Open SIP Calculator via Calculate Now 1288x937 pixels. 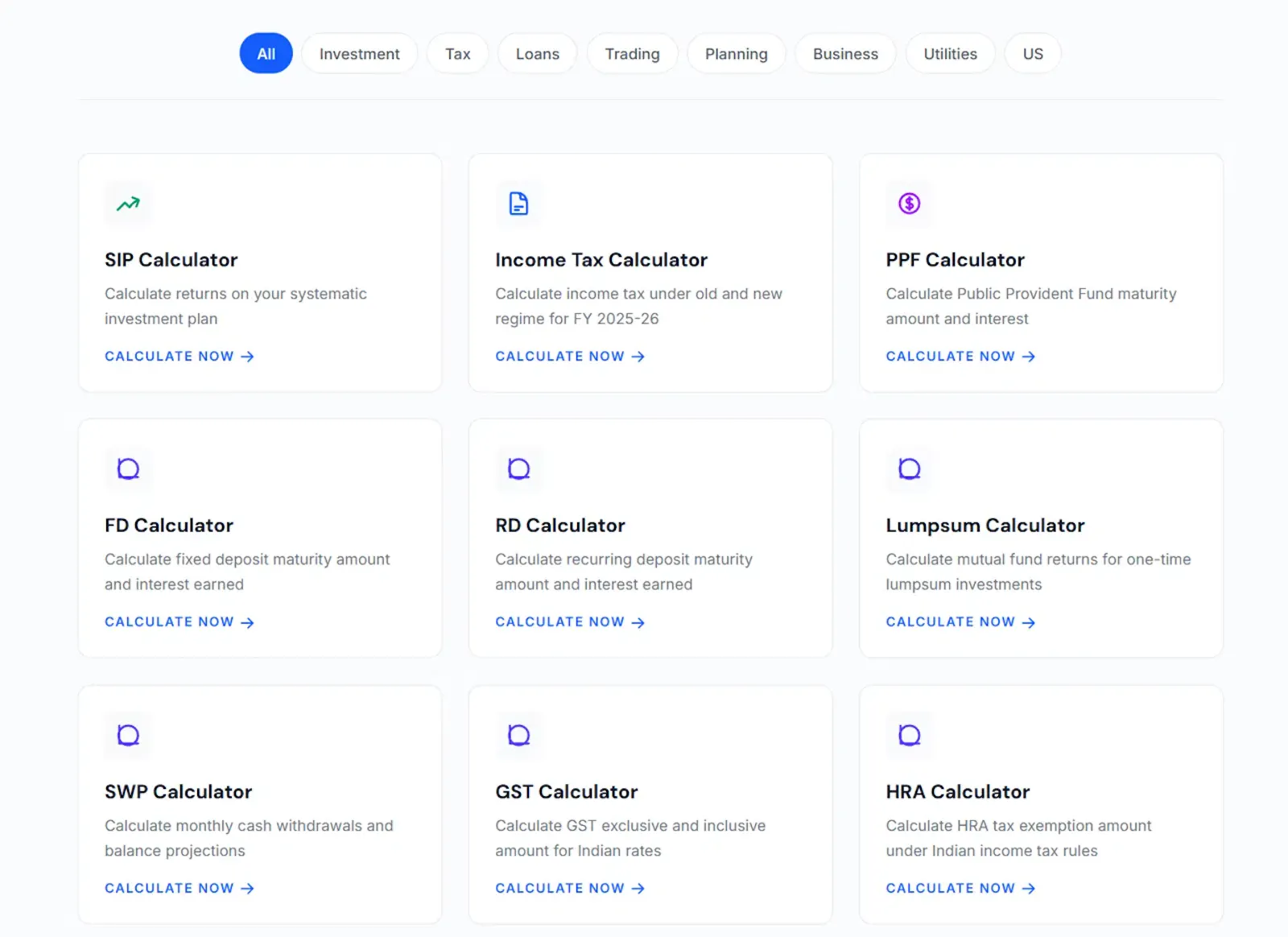tap(180, 357)
